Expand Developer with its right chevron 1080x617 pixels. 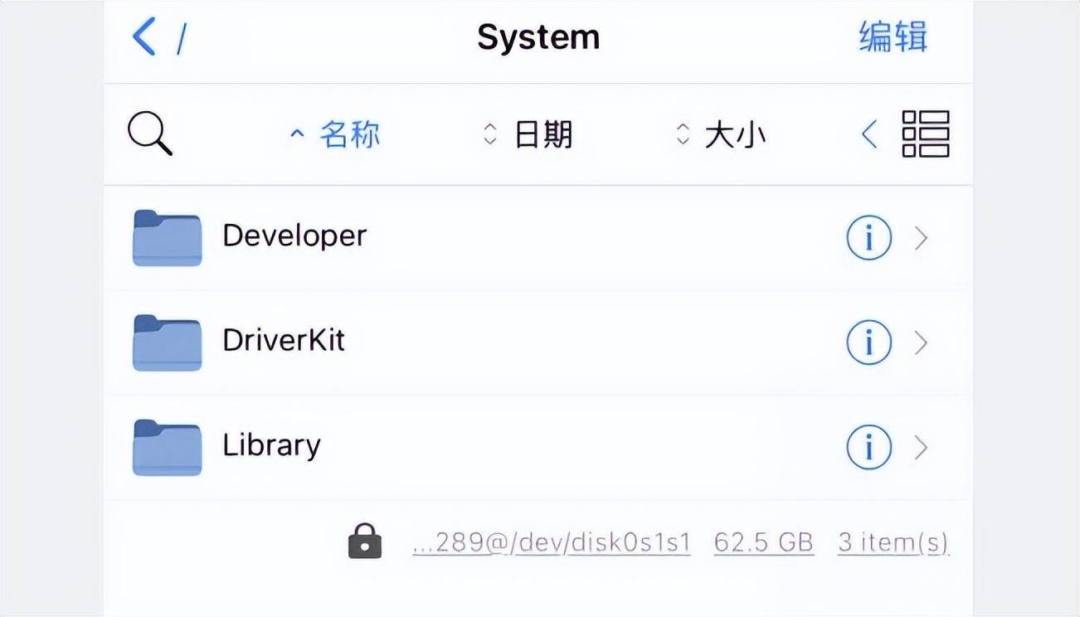point(922,238)
